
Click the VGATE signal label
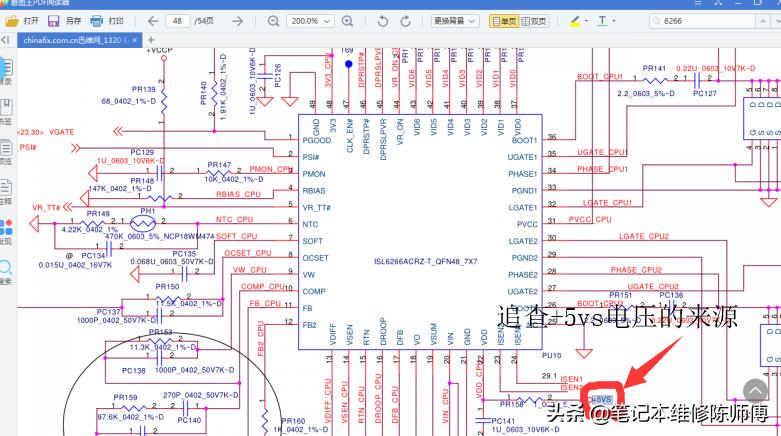[62, 132]
